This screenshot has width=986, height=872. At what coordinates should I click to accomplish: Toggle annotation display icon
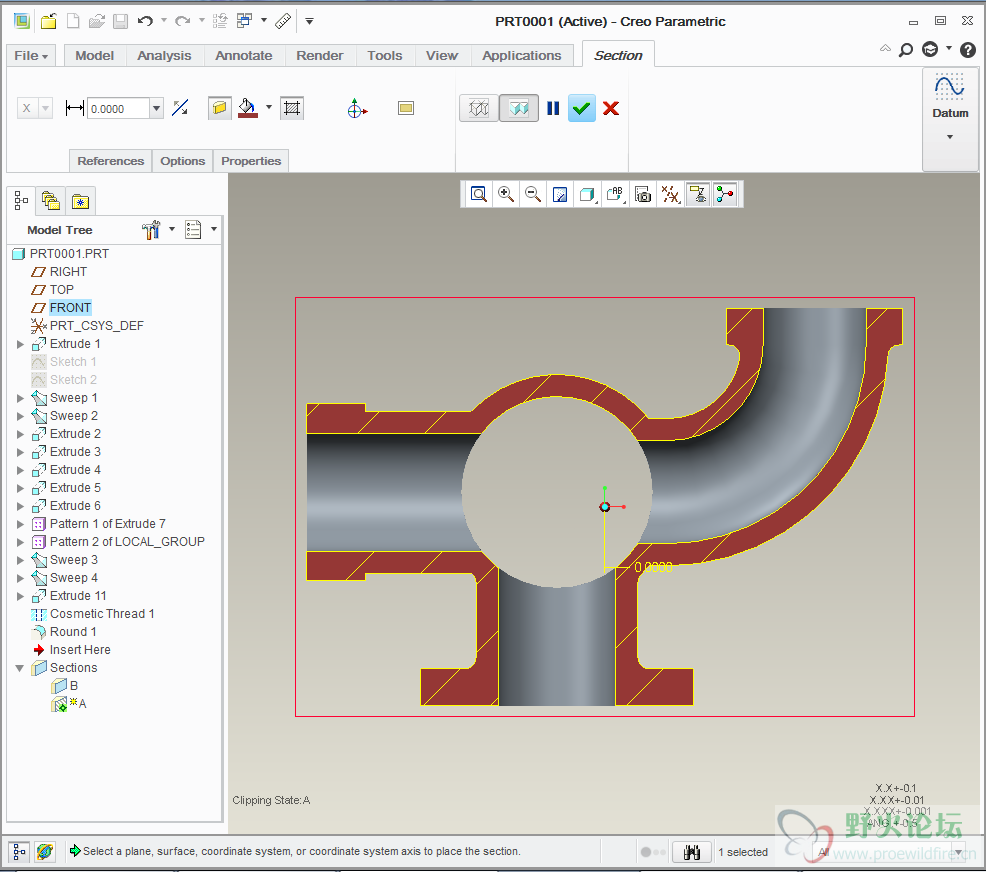coord(698,194)
